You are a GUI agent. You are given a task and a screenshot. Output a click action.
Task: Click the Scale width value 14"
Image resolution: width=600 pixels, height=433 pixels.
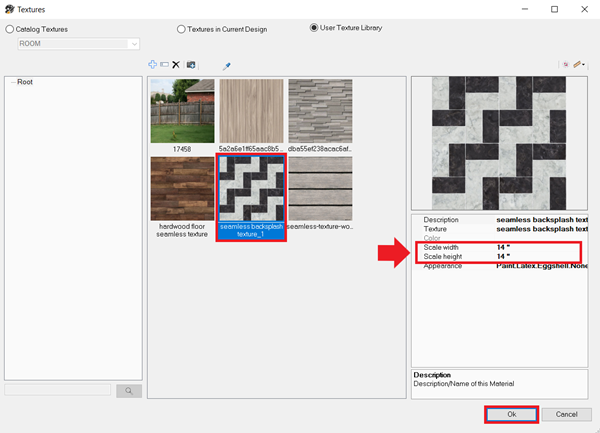503,247
